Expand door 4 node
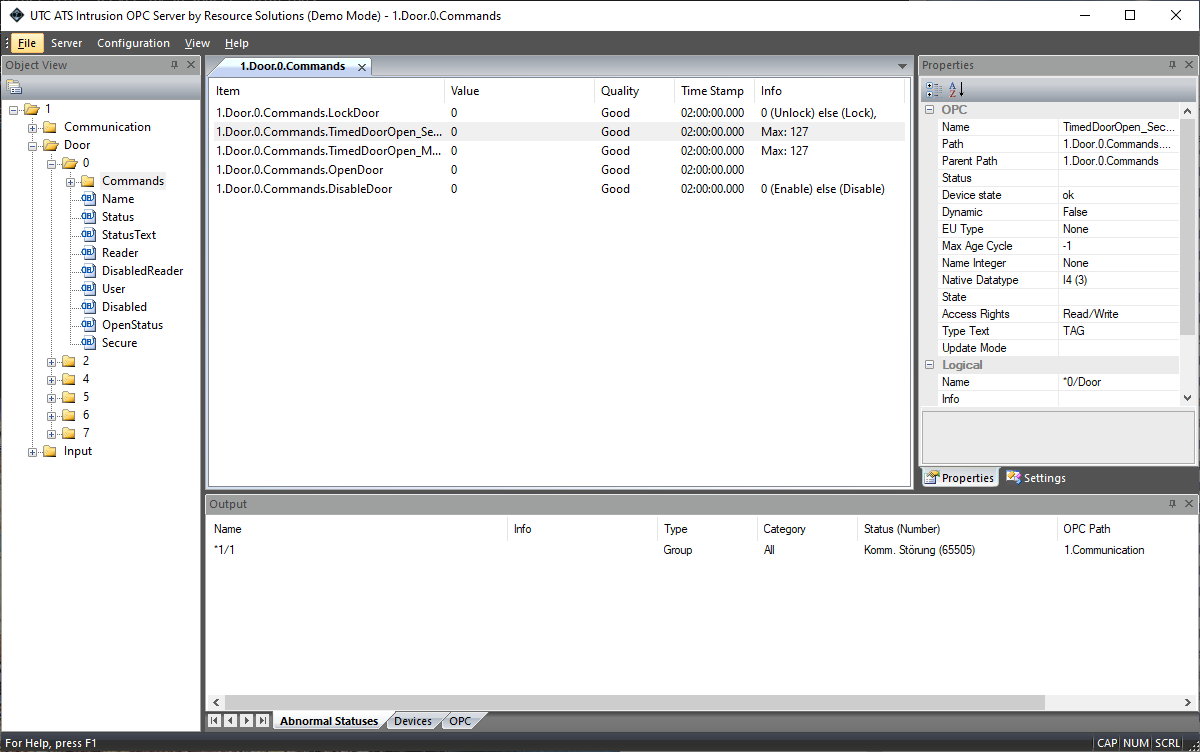This screenshot has width=1200, height=752. pyautogui.click(x=52, y=379)
